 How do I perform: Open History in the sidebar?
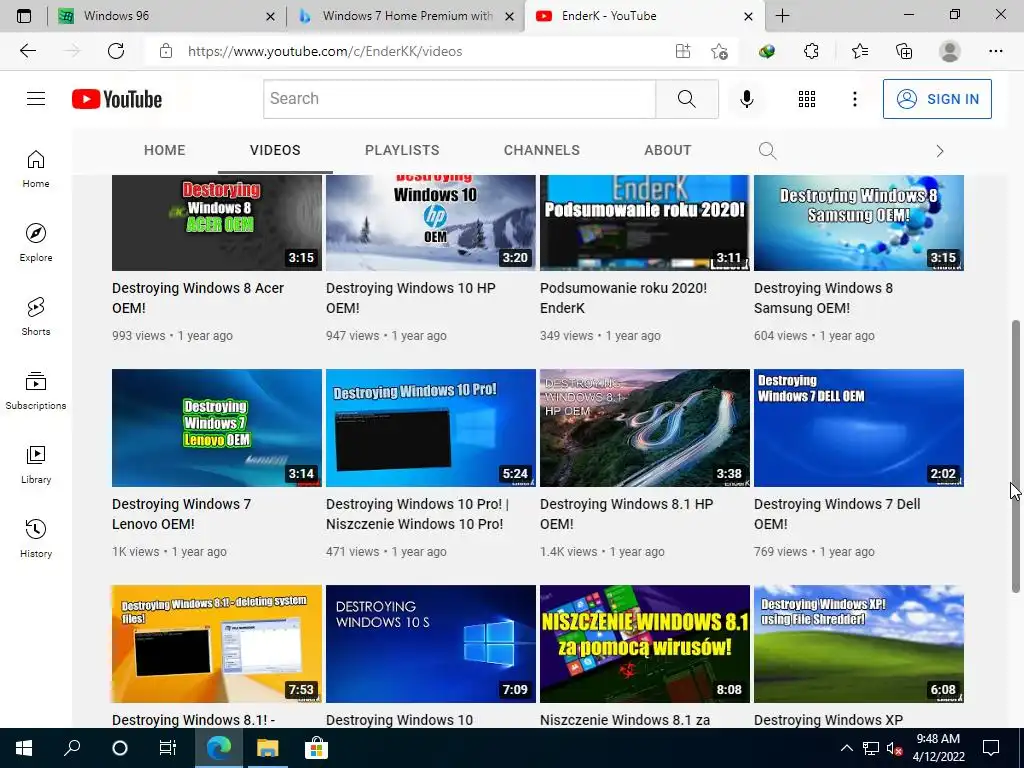36,539
